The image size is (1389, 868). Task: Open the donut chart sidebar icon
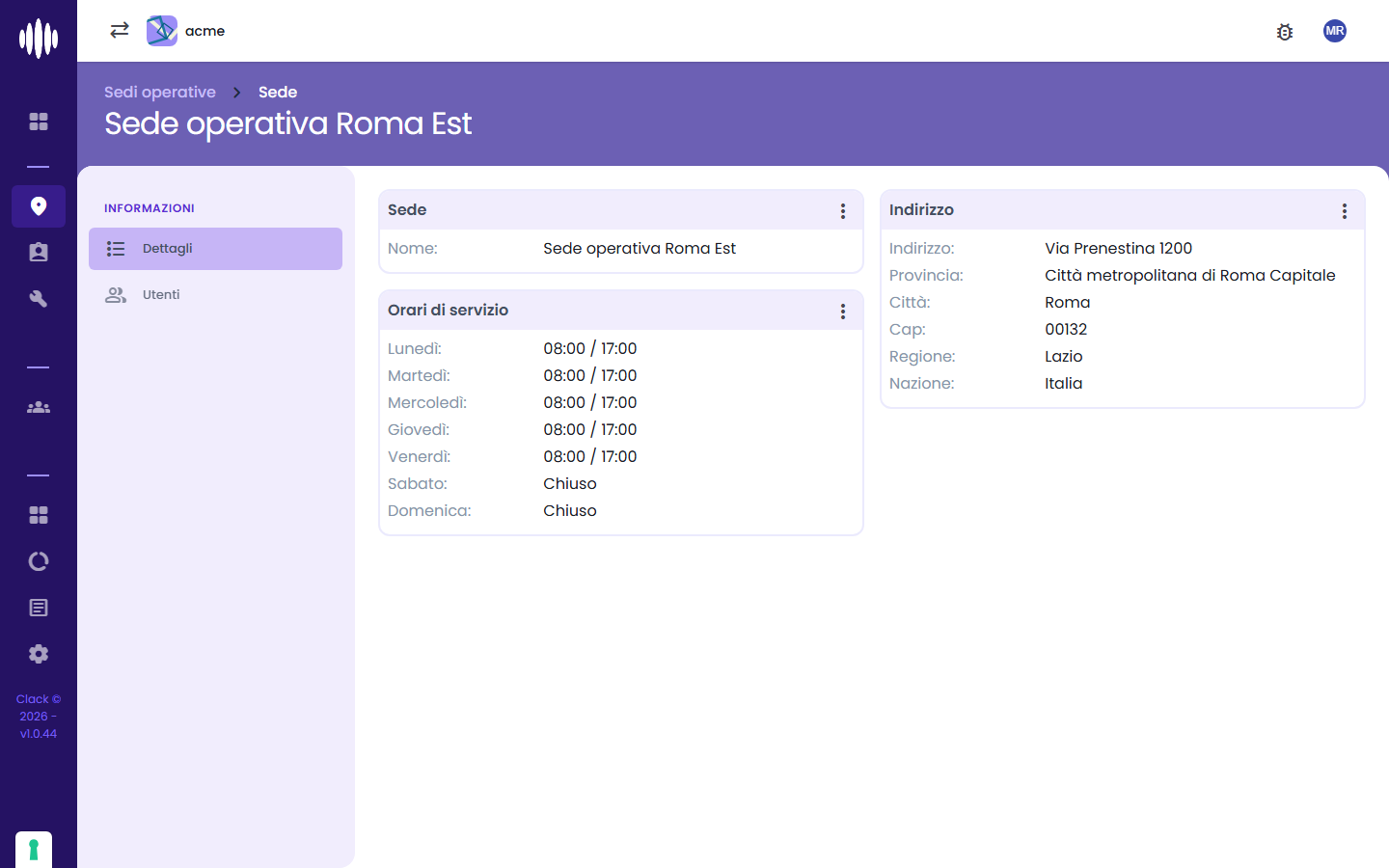(39, 561)
